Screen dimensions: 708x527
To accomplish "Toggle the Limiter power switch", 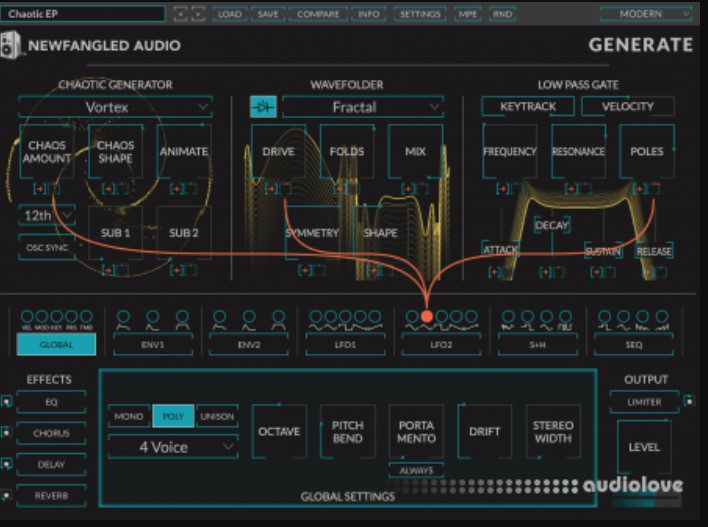I will click(689, 401).
